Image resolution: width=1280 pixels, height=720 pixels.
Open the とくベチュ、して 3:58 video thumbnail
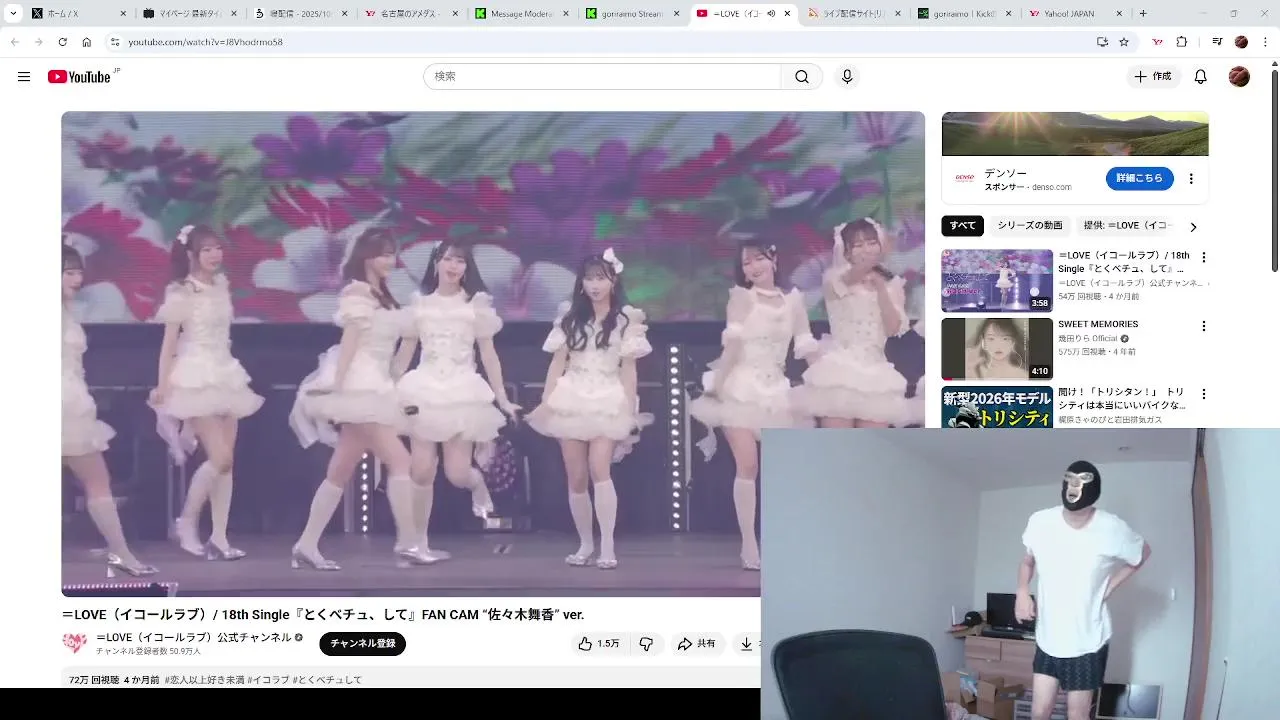pos(997,280)
